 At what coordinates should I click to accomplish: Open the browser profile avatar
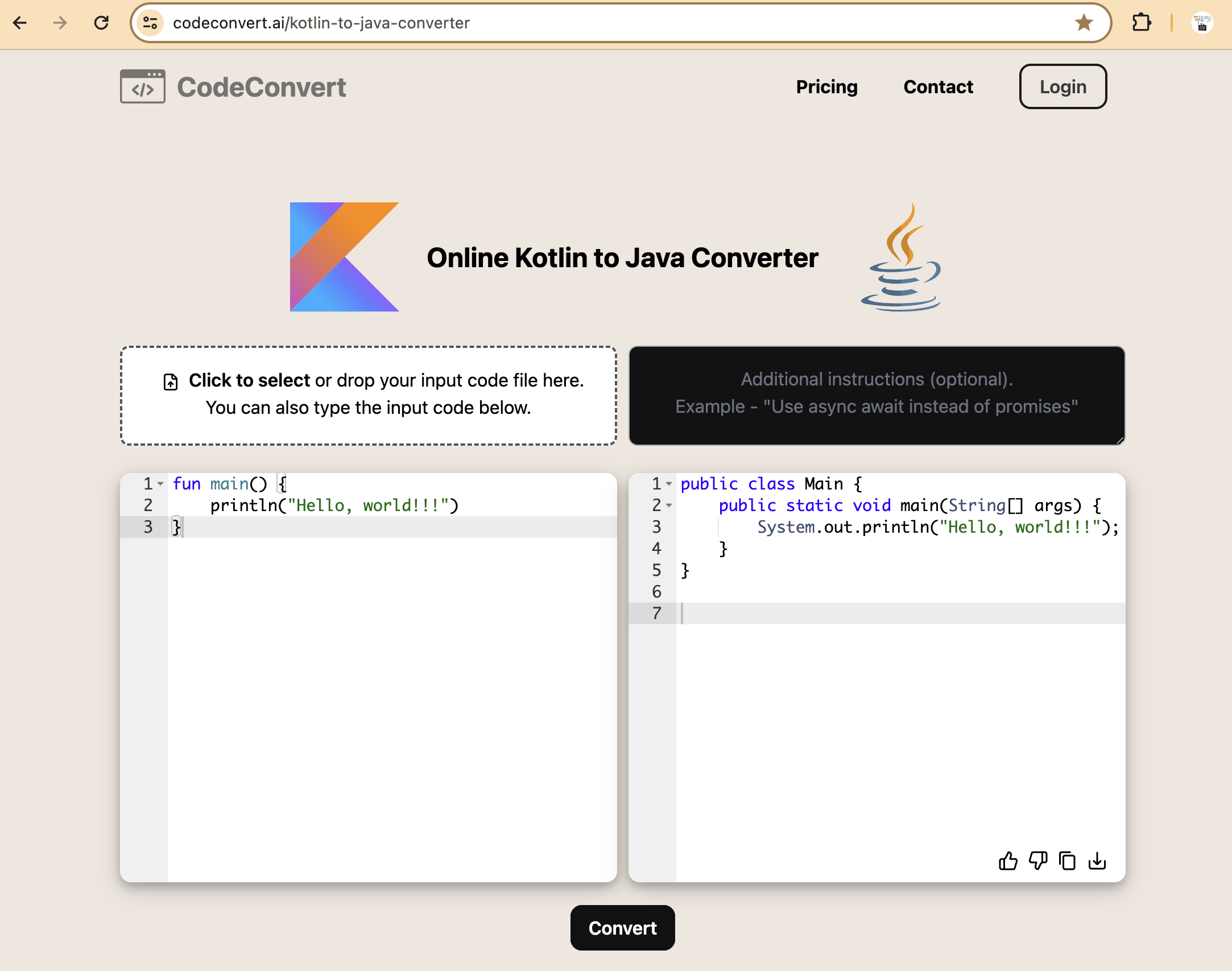1202,23
